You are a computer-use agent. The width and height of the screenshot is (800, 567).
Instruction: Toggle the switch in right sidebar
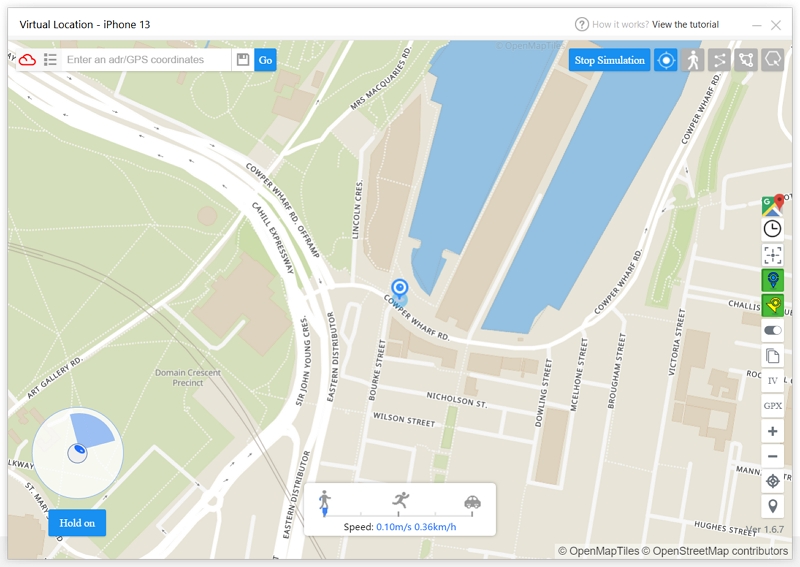coord(772,330)
